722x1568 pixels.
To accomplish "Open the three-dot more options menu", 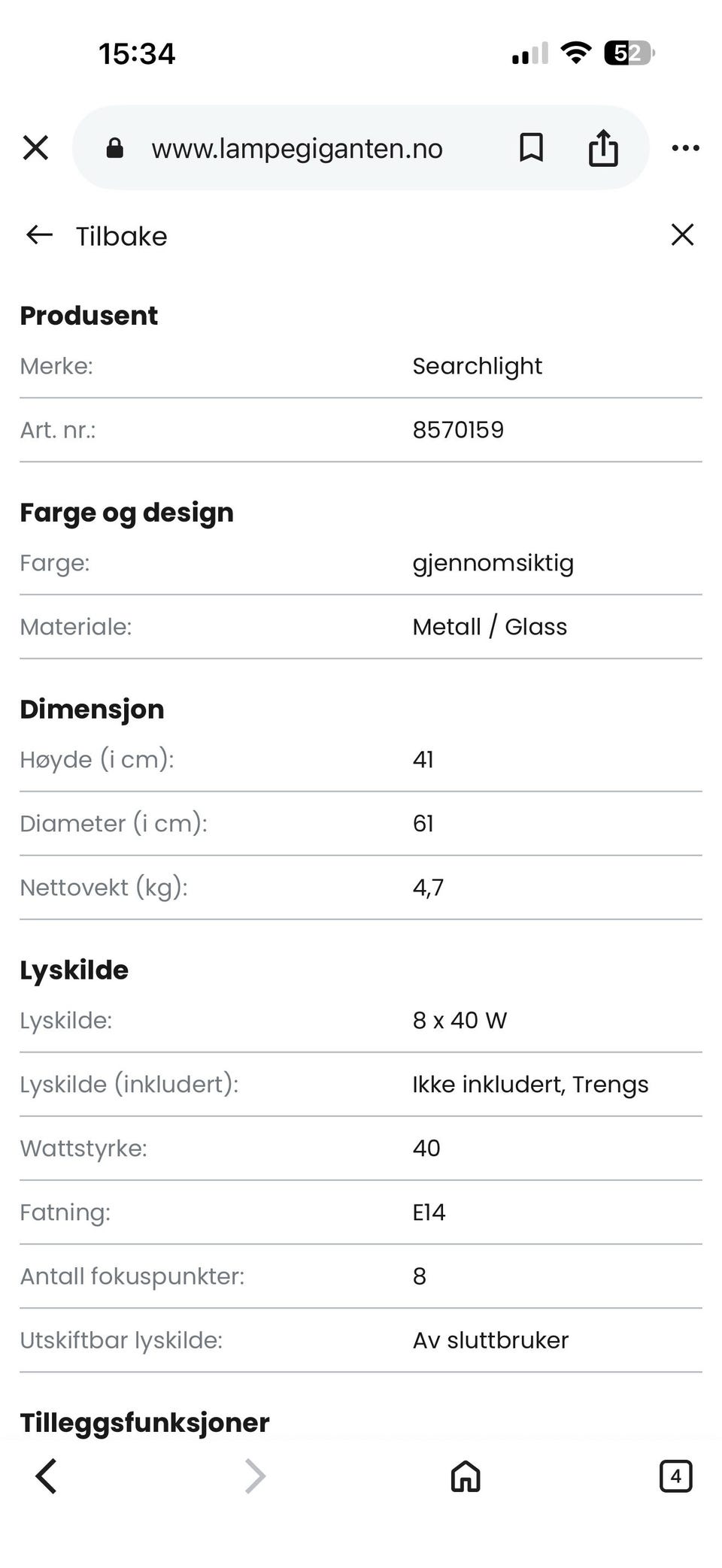I will pyautogui.click(x=685, y=148).
